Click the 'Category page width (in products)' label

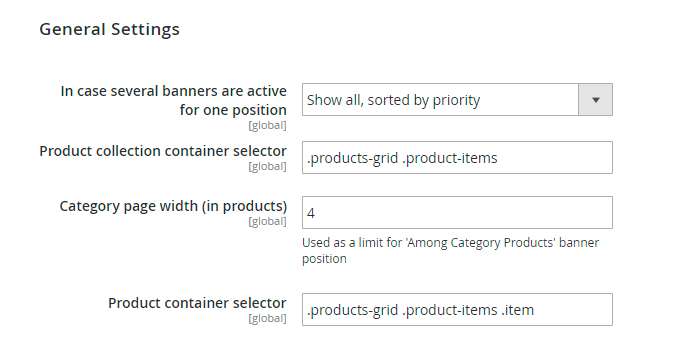pyautogui.click(x=173, y=206)
